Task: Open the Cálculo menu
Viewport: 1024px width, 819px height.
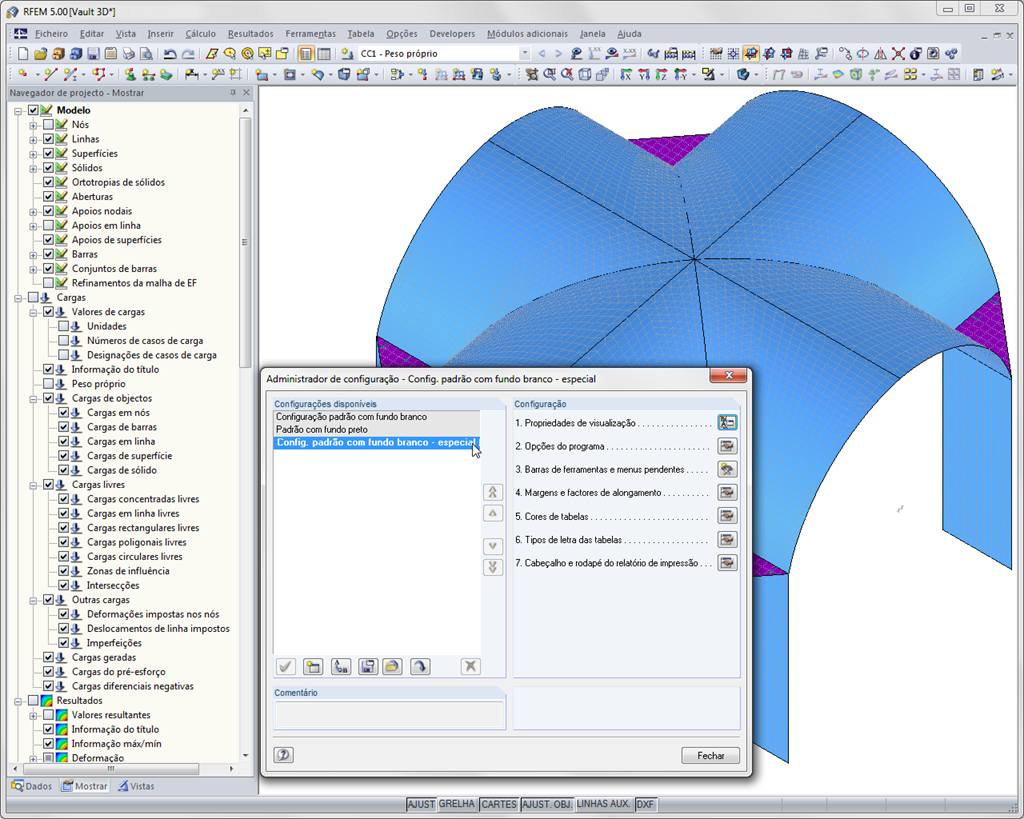Action: tap(200, 34)
